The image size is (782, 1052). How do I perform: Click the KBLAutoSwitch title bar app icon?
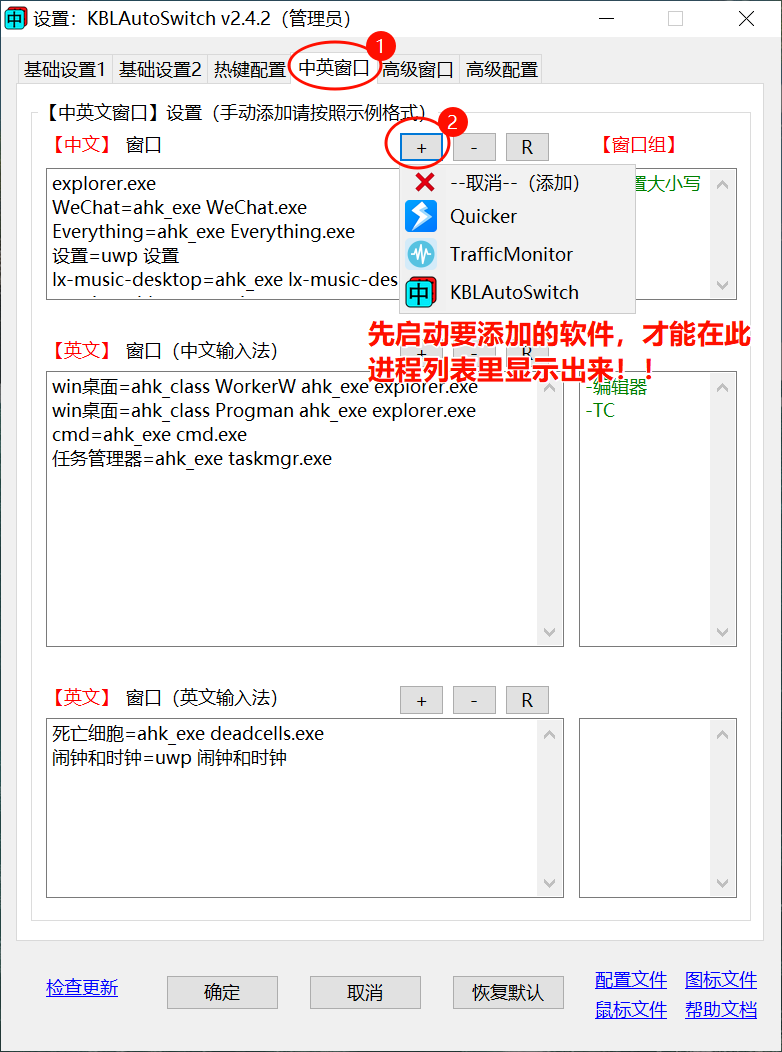point(15,18)
